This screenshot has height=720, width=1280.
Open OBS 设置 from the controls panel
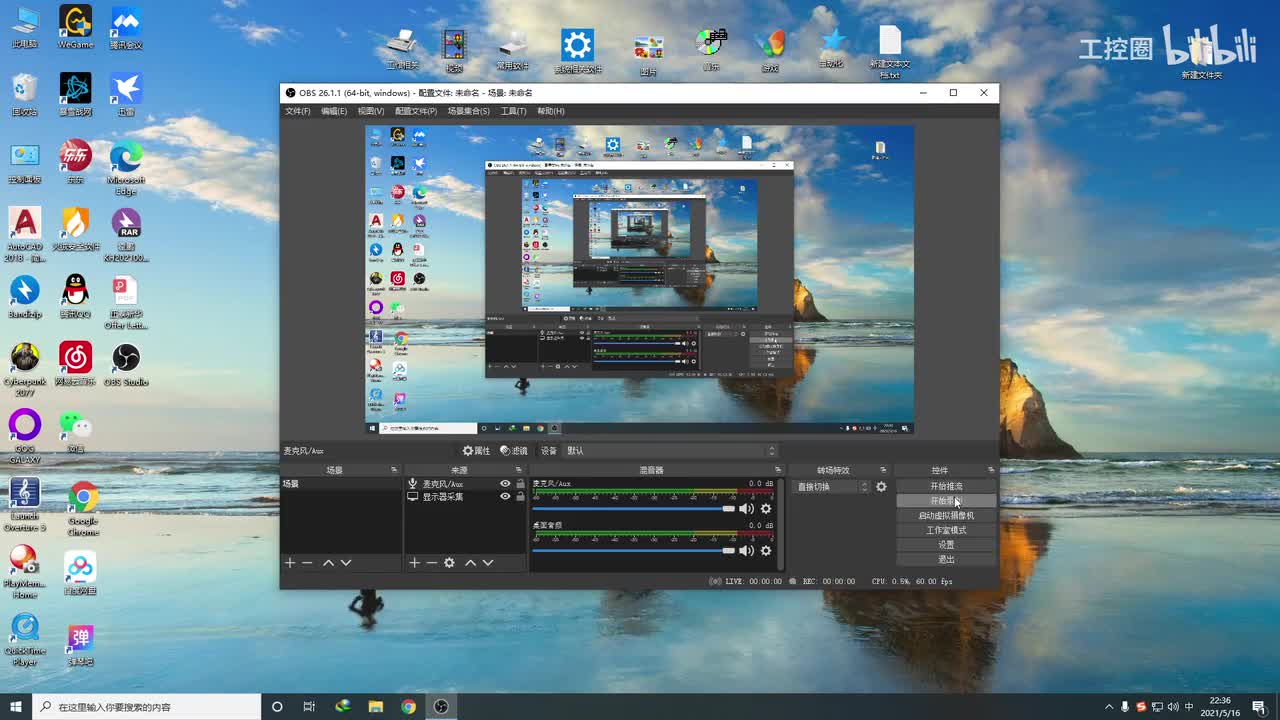(946, 545)
